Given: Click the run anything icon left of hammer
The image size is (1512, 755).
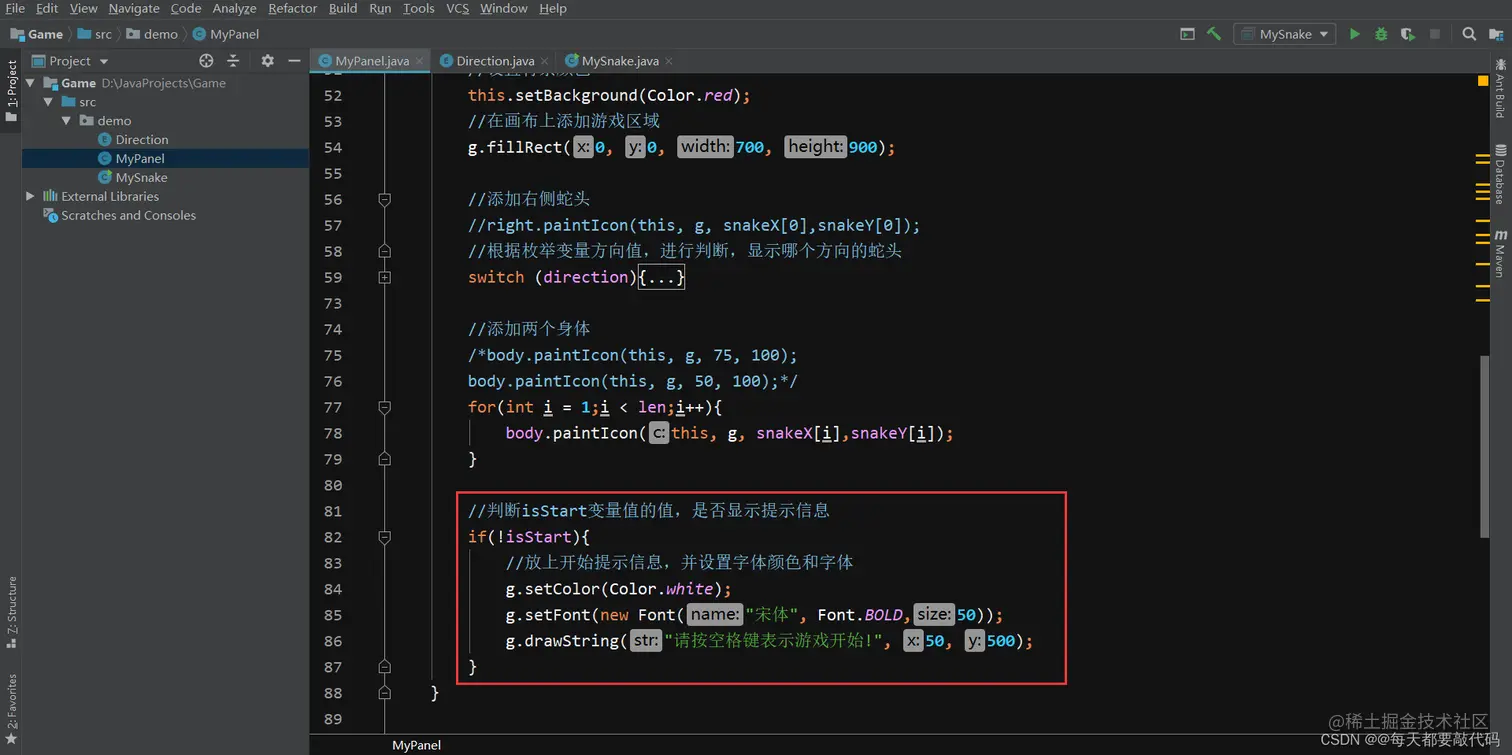Looking at the screenshot, I should [x=1187, y=34].
